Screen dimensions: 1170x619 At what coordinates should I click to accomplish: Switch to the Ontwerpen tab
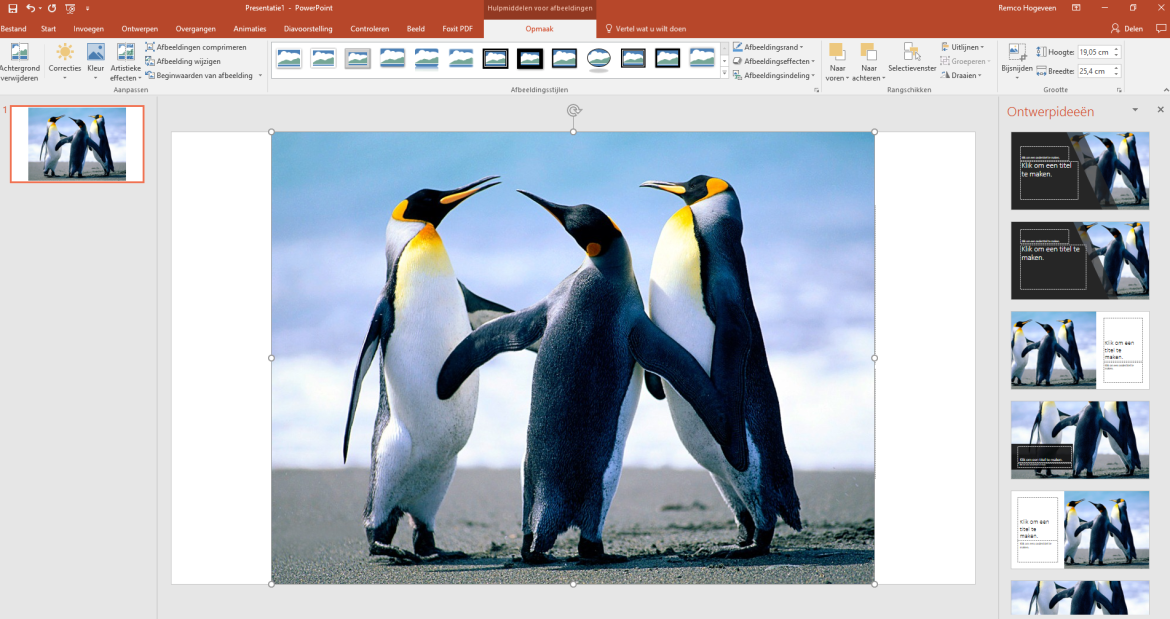140,29
